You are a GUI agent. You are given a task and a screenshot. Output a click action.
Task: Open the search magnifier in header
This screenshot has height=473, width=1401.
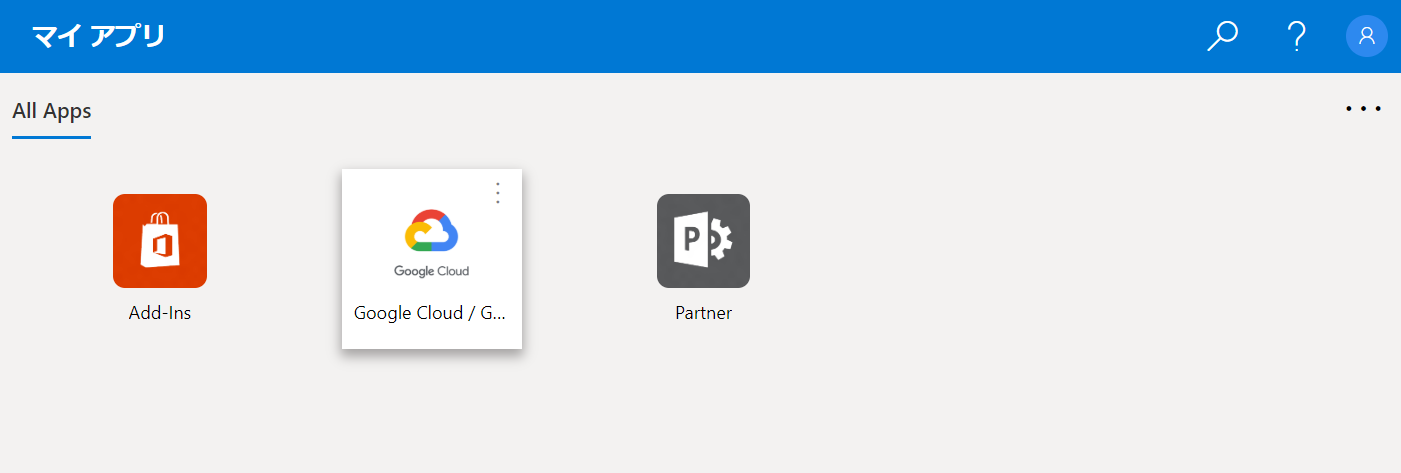click(1222, 36)
